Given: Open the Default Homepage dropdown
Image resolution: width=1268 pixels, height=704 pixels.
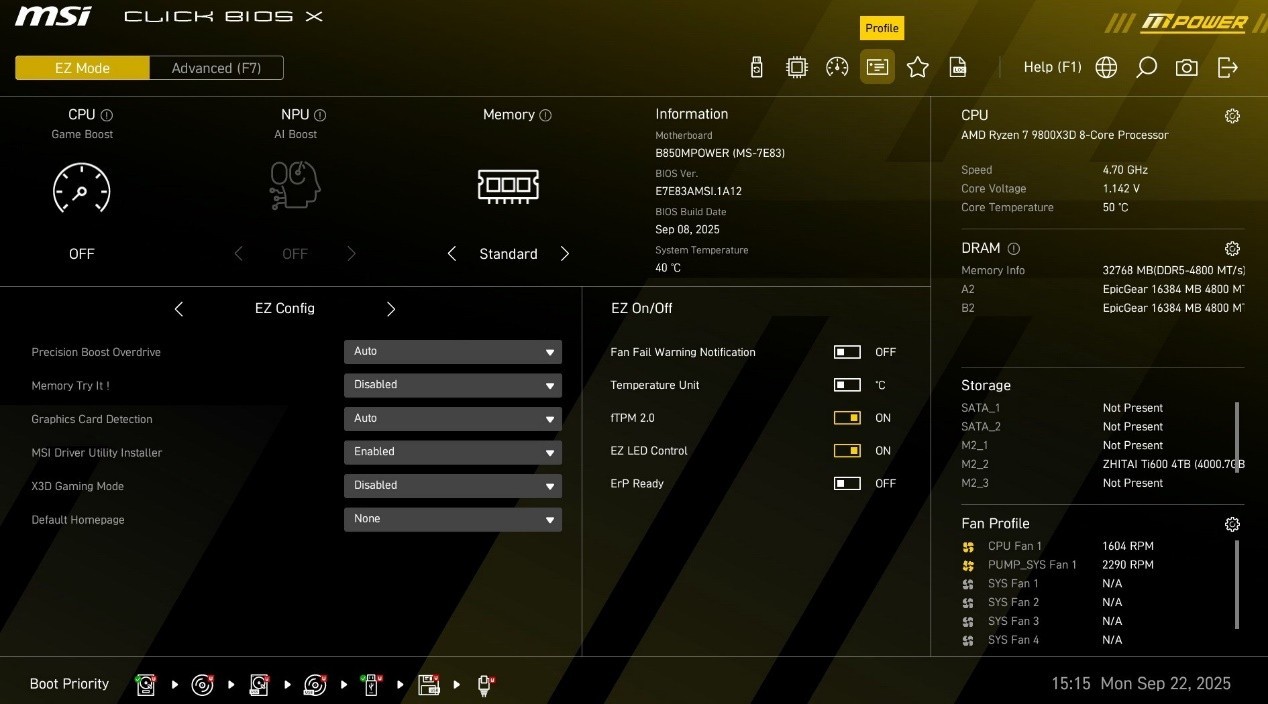Looking at the screenshot, I should pyautogui.click(x=452, y=519).
